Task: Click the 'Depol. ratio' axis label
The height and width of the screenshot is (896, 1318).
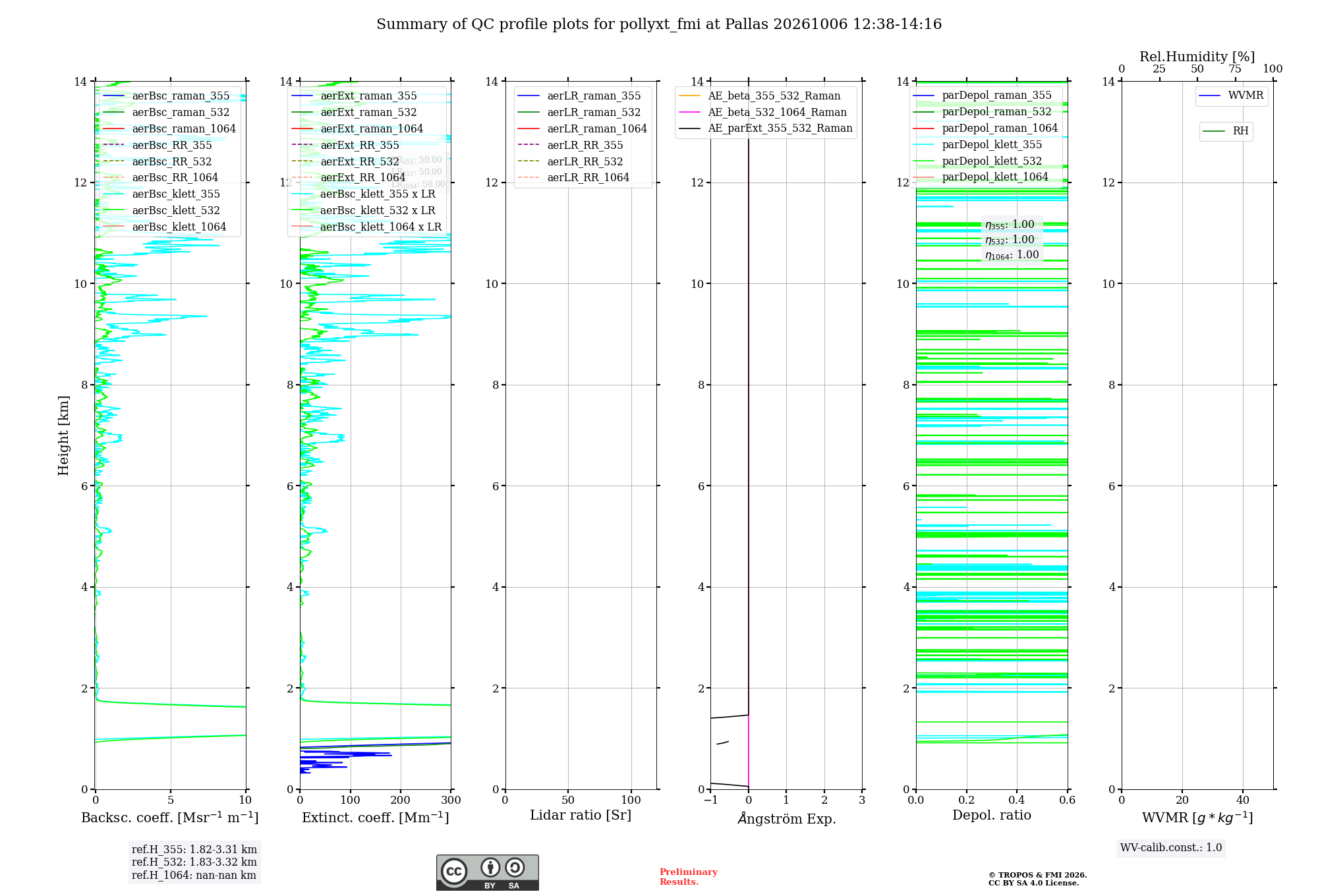Action: point(992,815)
